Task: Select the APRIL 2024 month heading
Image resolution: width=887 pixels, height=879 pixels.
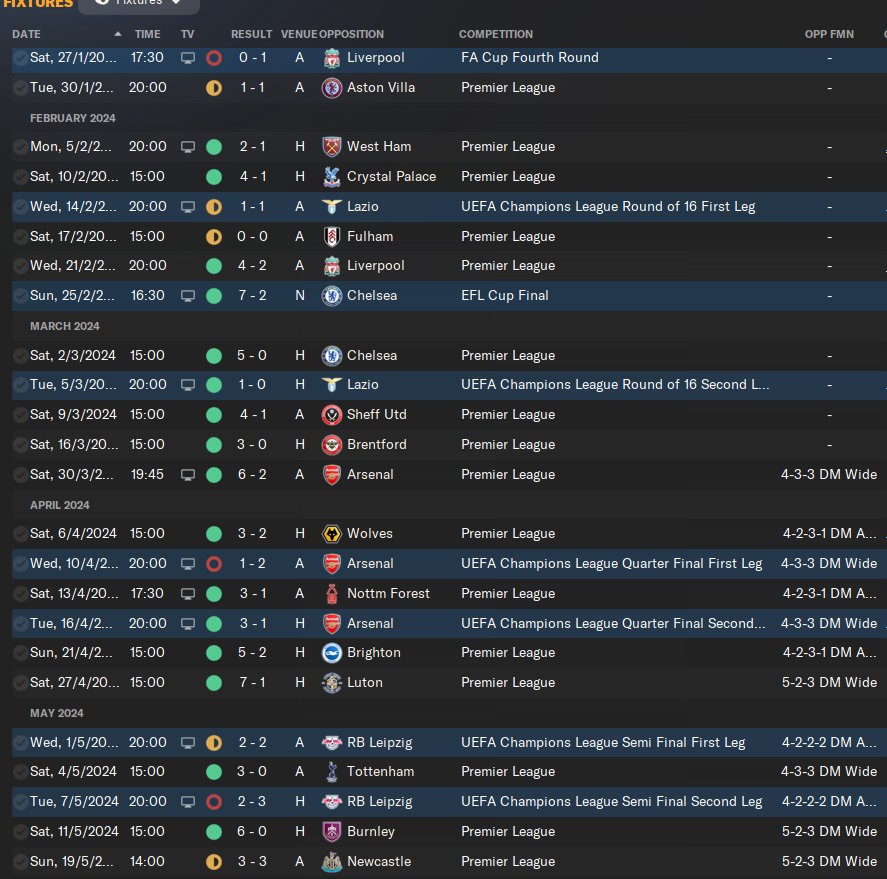Action: [59, 505]
